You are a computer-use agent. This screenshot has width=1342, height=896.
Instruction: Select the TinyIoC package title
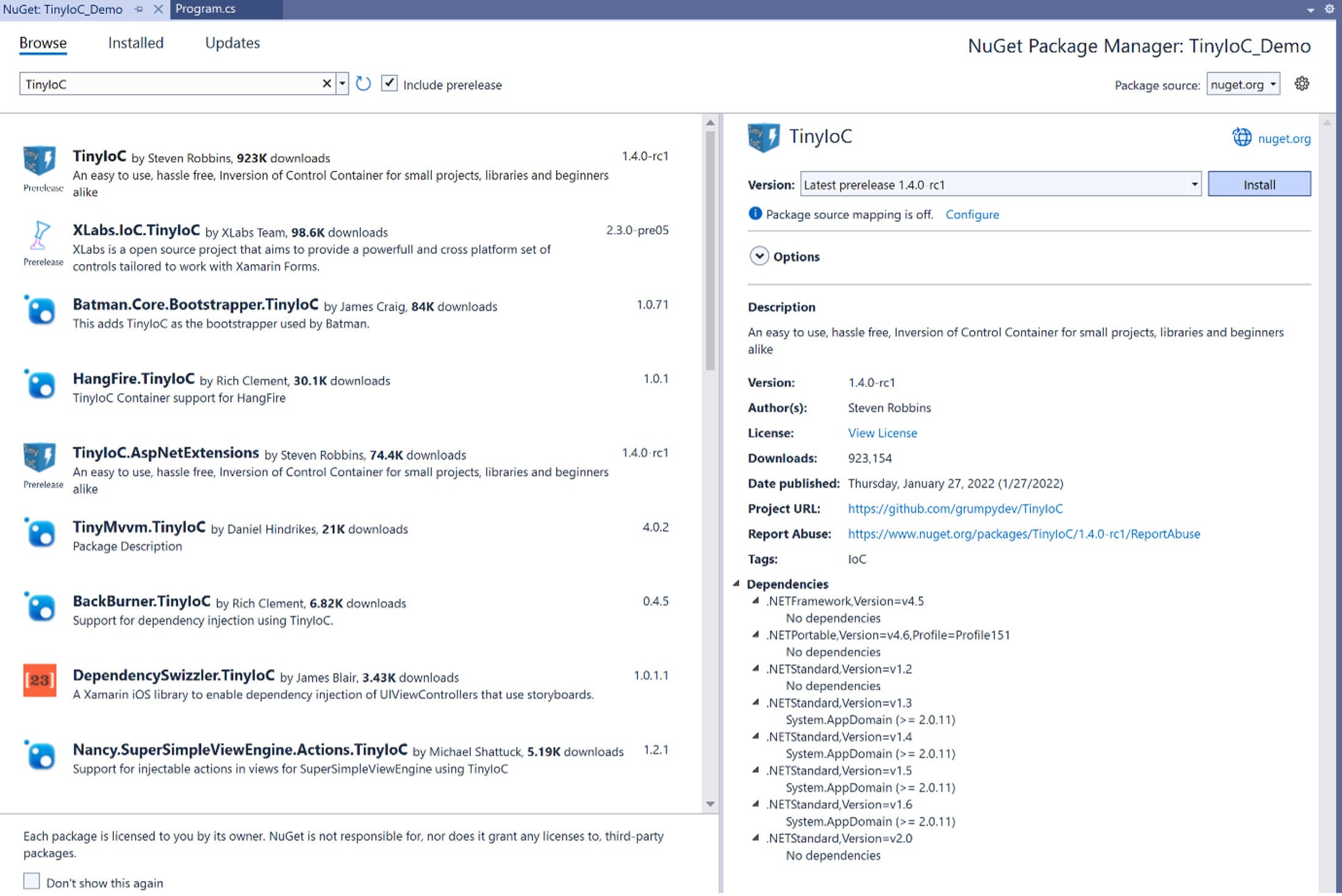click(x=99, y=156)
